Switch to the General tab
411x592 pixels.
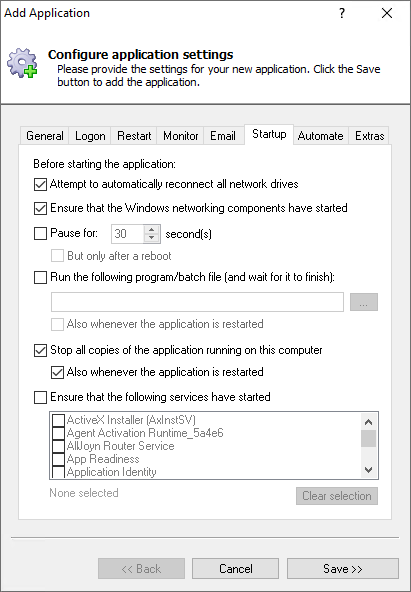(45, 136)
